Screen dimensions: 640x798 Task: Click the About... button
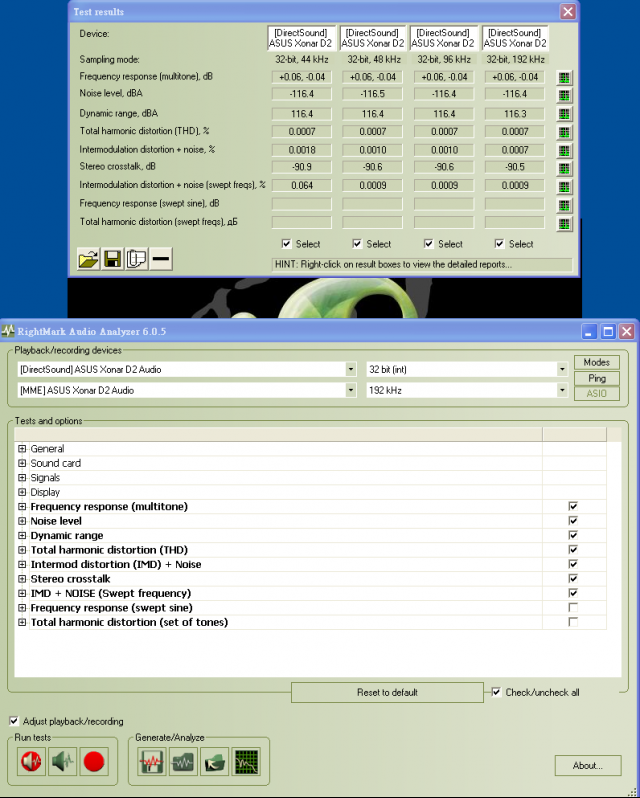[588, 765]
